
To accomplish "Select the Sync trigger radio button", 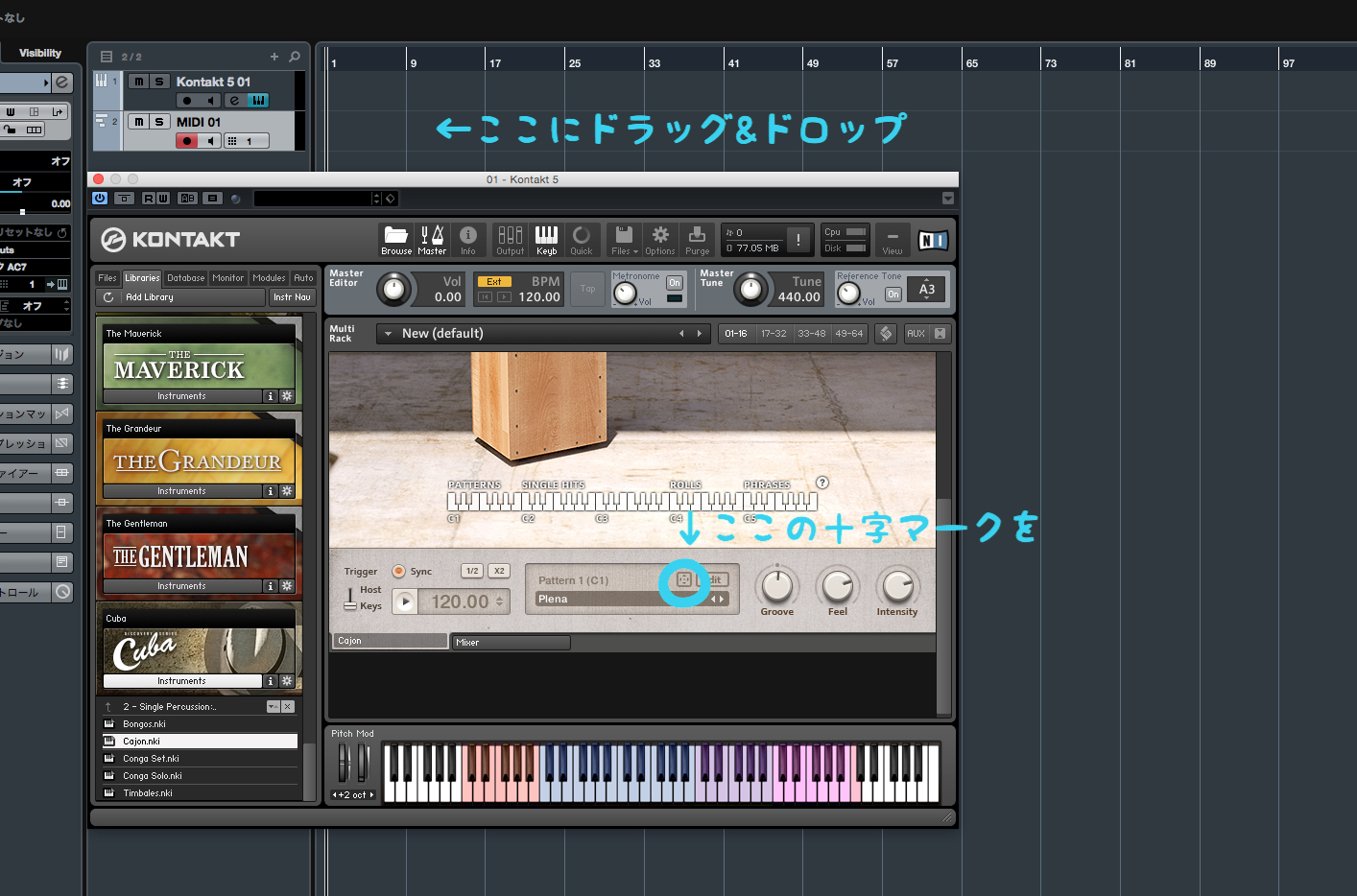I will coord(399,571).
